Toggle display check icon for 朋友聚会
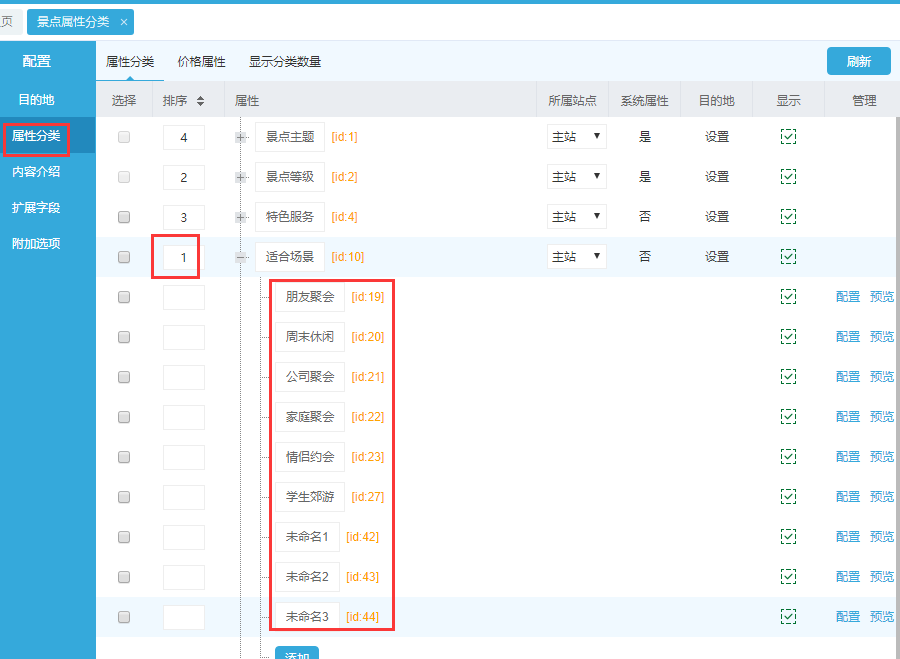 pos(788,297)
